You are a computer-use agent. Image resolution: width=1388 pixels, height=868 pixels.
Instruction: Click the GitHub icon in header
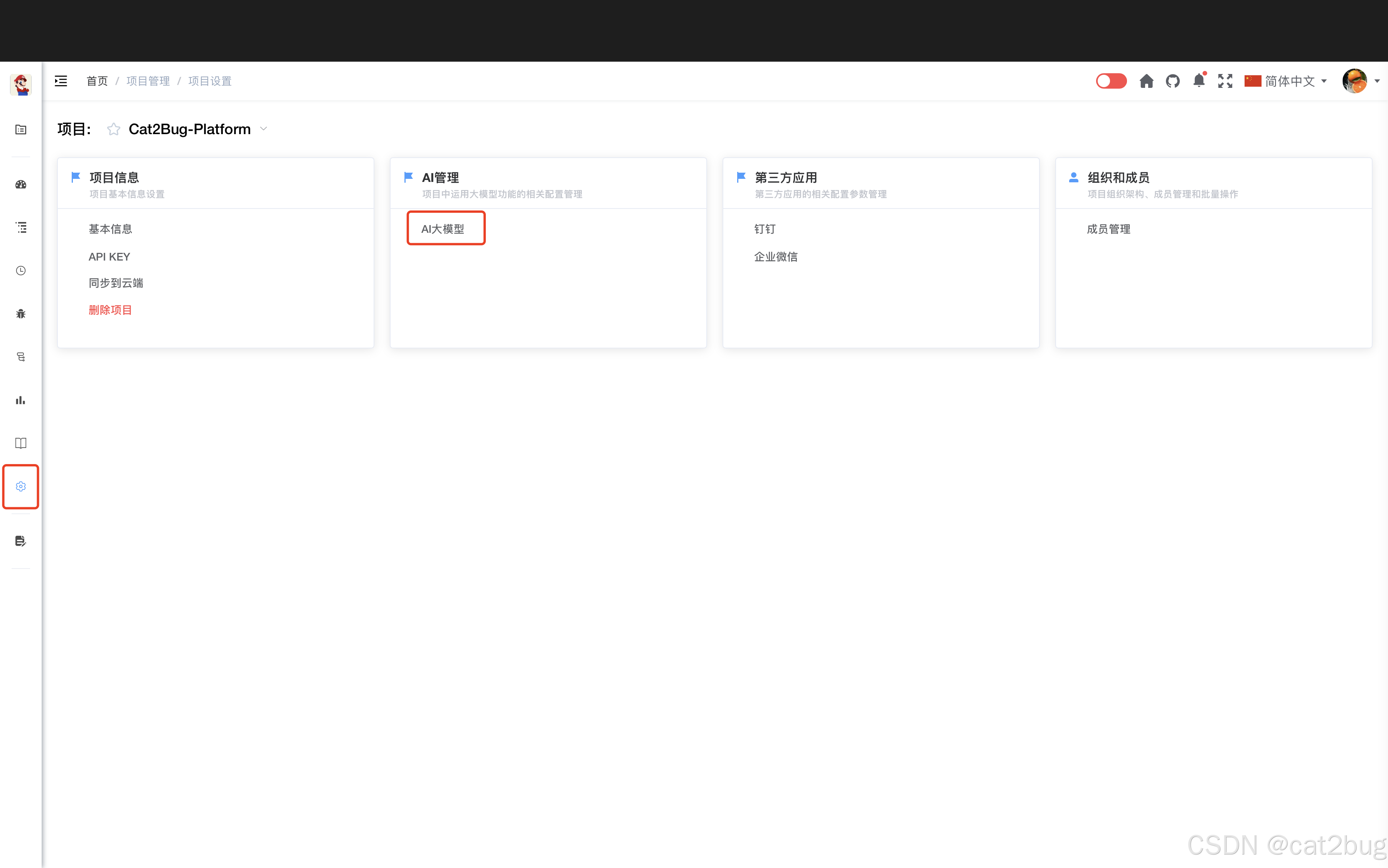pyautogui.click(x=1172, y=81)
